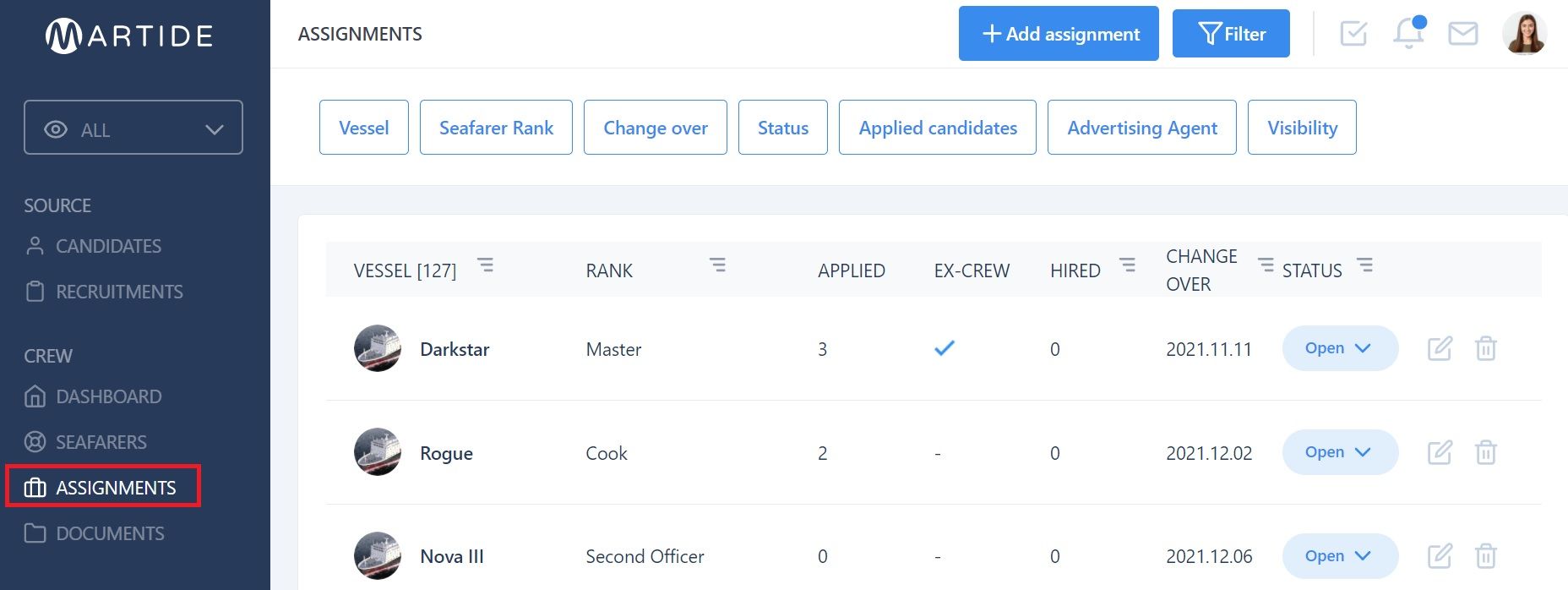Change Rogue status Open dropdown
Image resolution: width=1568 pixels, height=590 pixels.
click(x=1340, y=452)
